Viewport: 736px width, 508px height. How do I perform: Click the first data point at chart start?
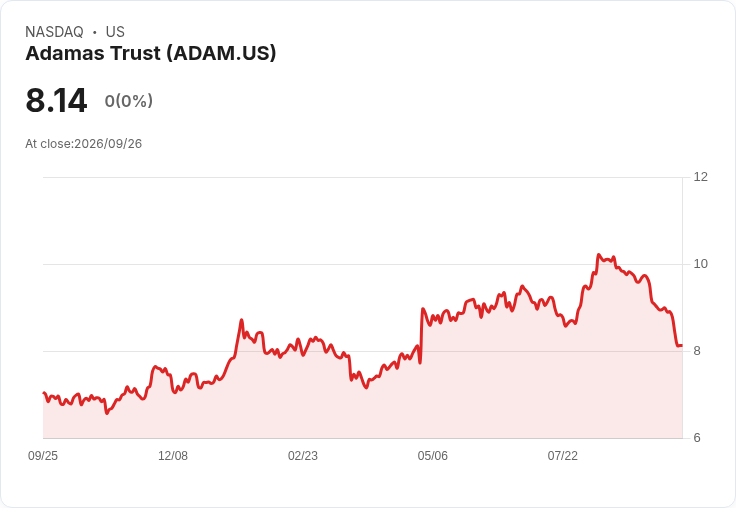pyautogui.click(x=44, y=393)
